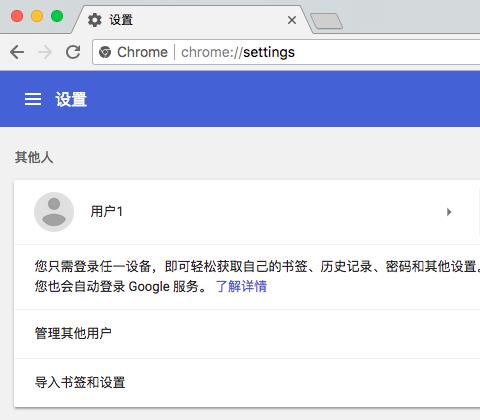Image resolution: width=480 pixels, height=420 pixels.
Task: Open the Chrome site info icon in address bar
Action: 105,52
